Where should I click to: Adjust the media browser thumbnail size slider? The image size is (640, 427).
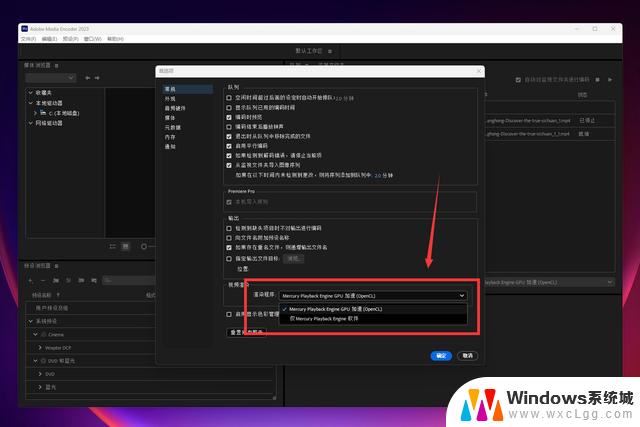click(x=144, y=247)
